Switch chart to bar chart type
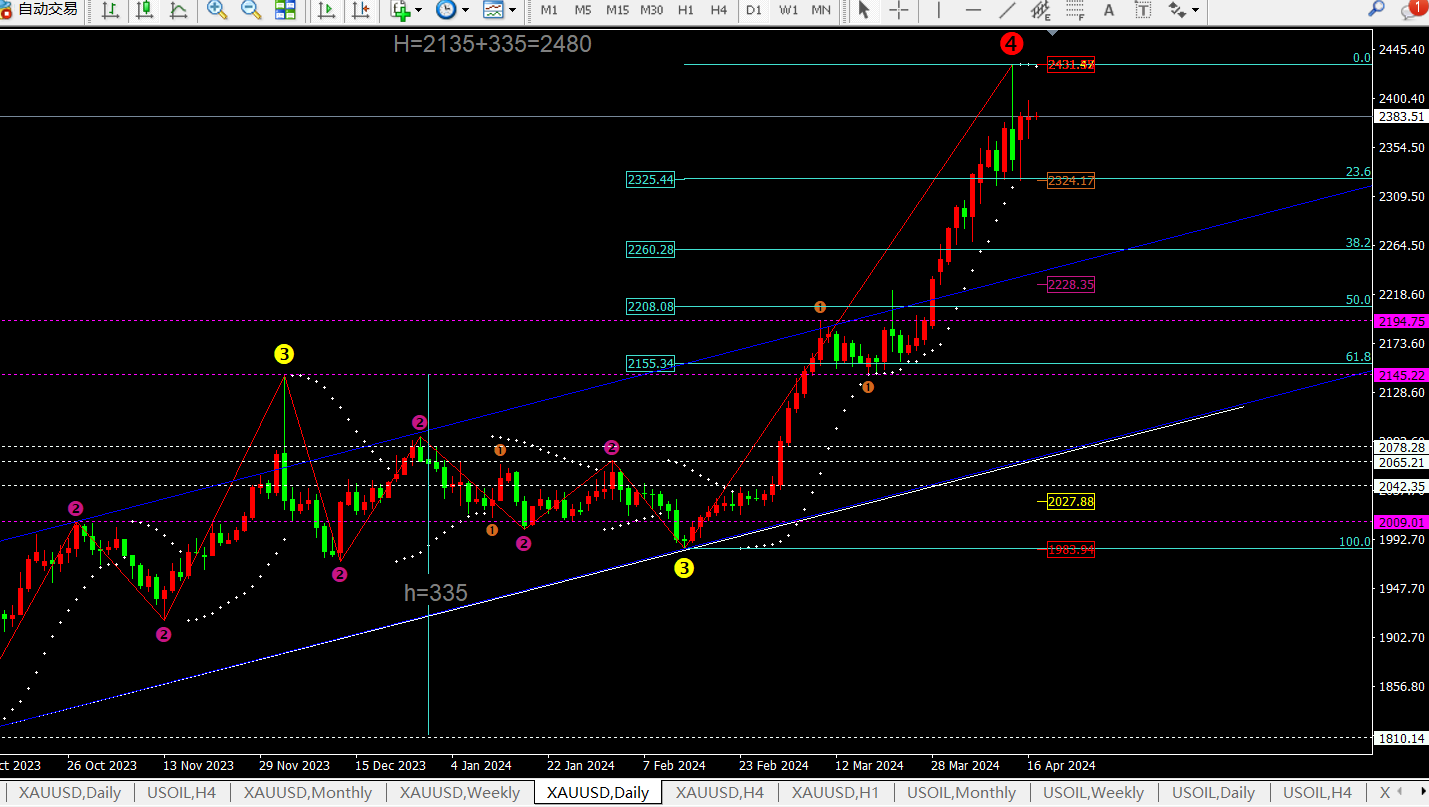This screenshot has height=807, width=1429. 111,10
